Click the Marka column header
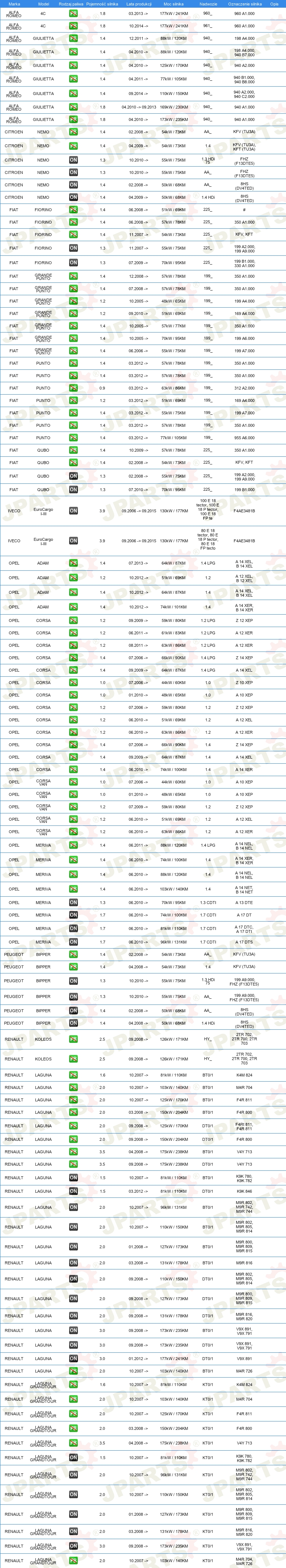Image resolution: width=286 pixels, height=1568 pixels. point(14,4)
